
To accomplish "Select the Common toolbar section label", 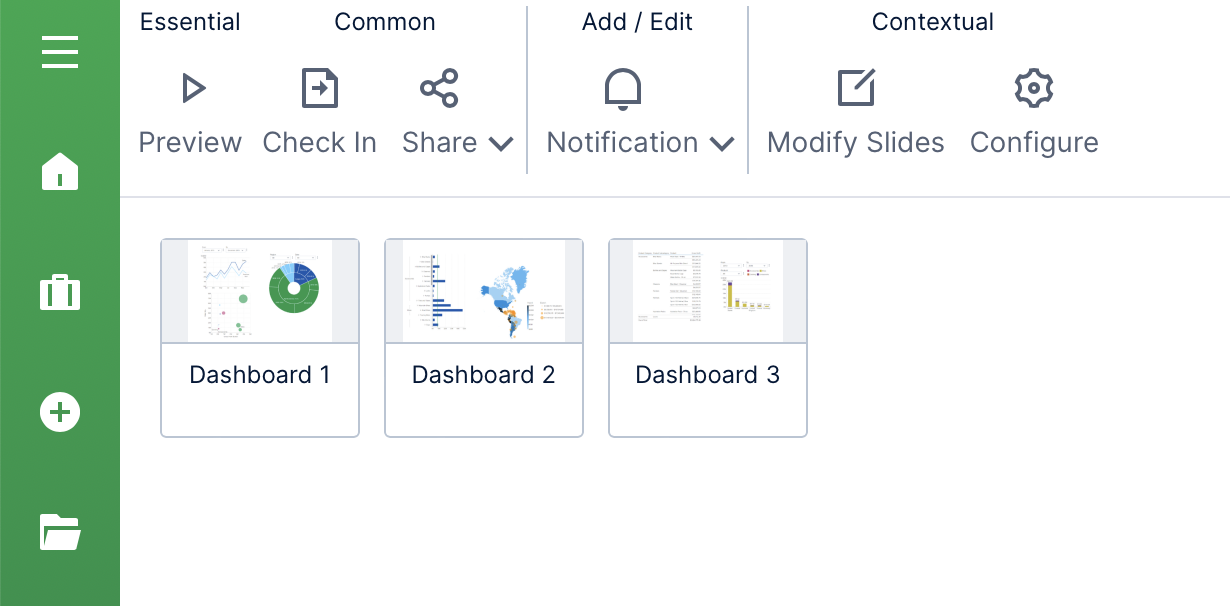I will 385,23.
